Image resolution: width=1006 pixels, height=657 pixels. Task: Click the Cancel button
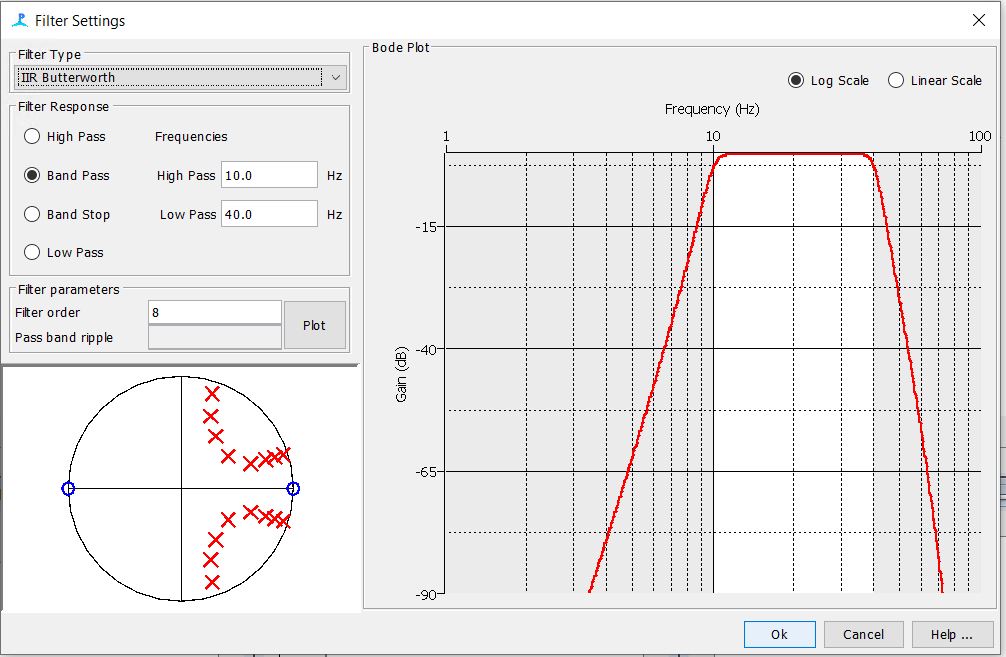(863, 634)
